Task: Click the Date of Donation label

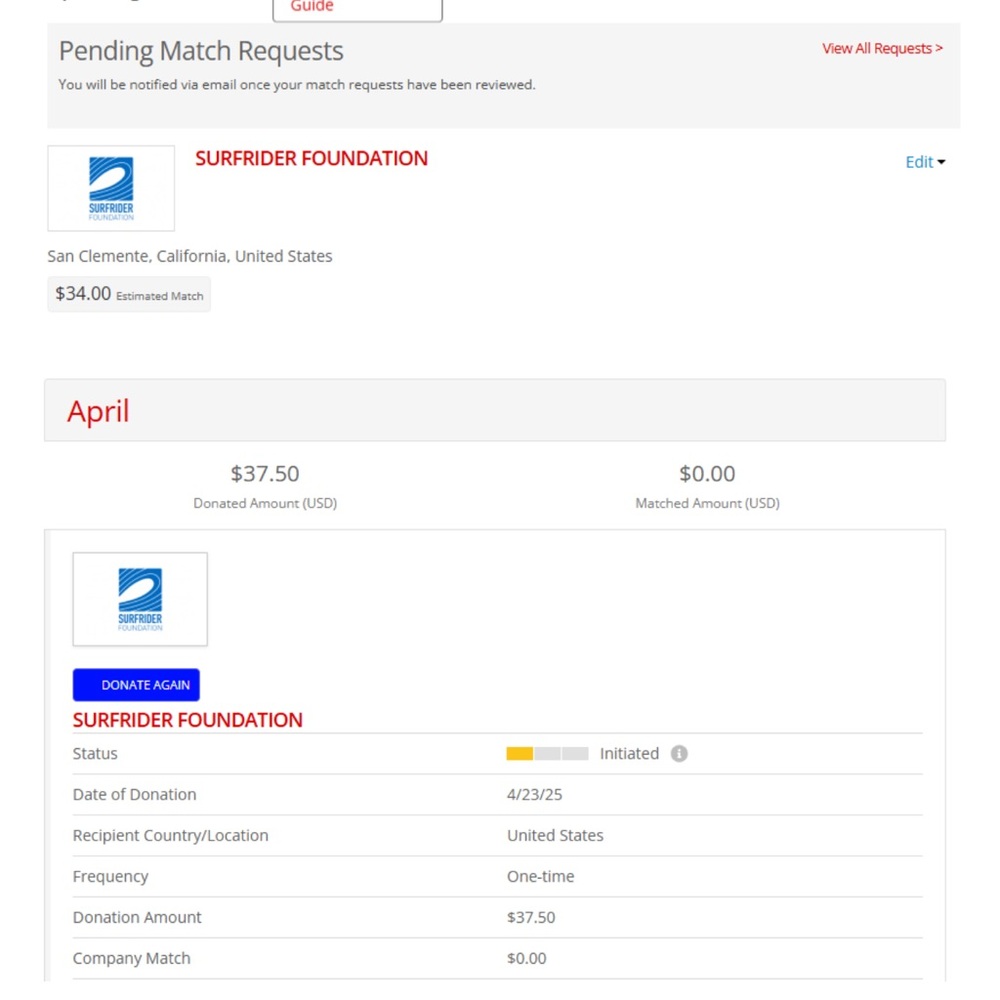Action: point(135,795)
